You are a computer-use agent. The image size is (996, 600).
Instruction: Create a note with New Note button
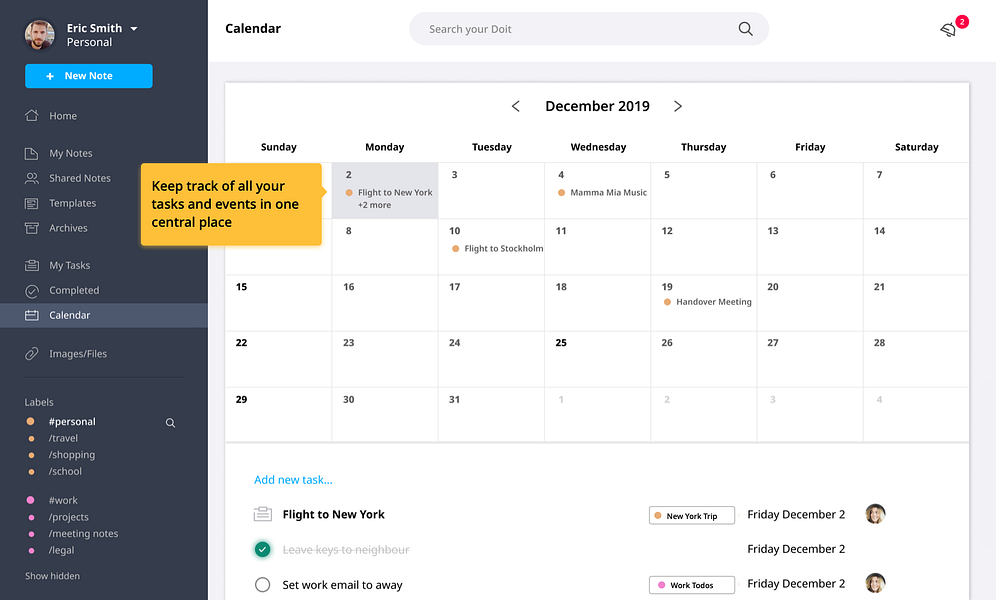pyautogui.click(x=89, y=76)
